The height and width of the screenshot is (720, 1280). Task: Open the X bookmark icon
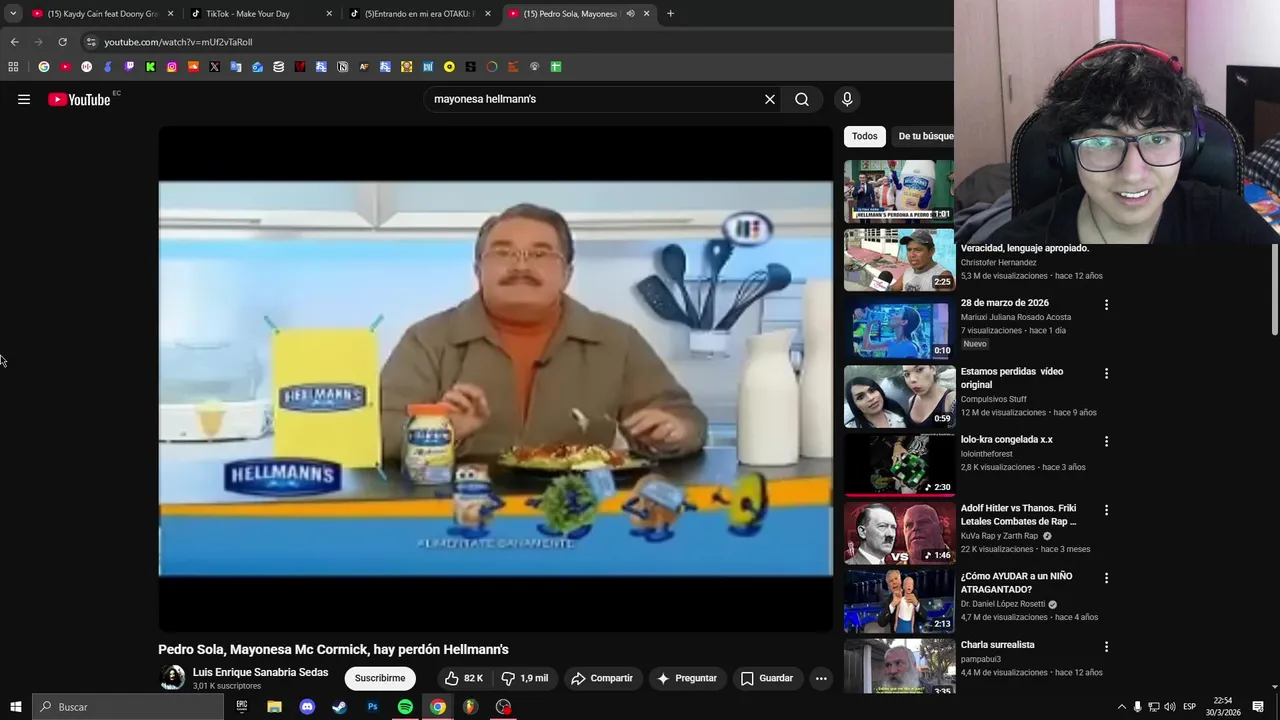(x=214, y=67)
